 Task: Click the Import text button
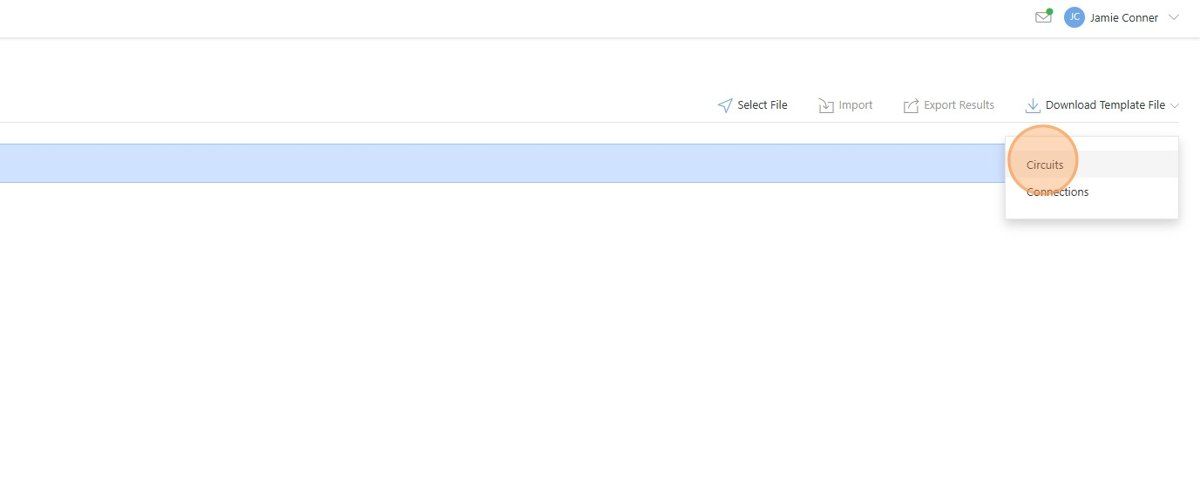point(856,105)
